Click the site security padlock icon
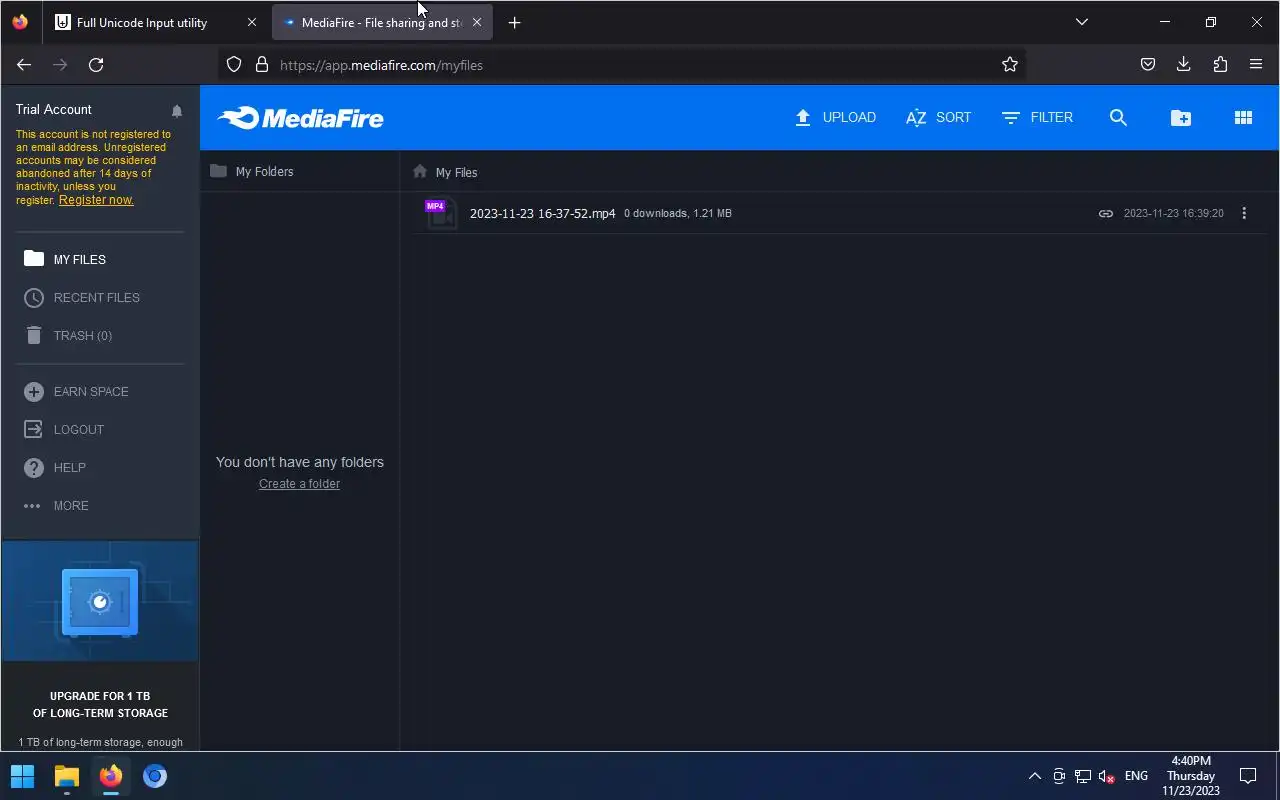The width and height of the screenshot is (1280, 800). pos(262,64)
